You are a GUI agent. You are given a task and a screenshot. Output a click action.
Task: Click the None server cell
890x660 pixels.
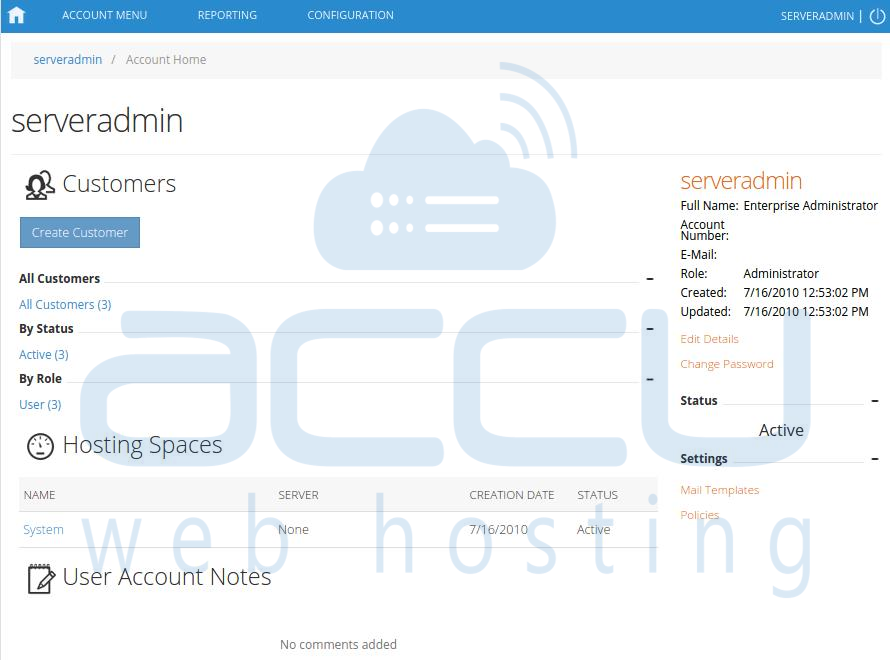point(293,529)
